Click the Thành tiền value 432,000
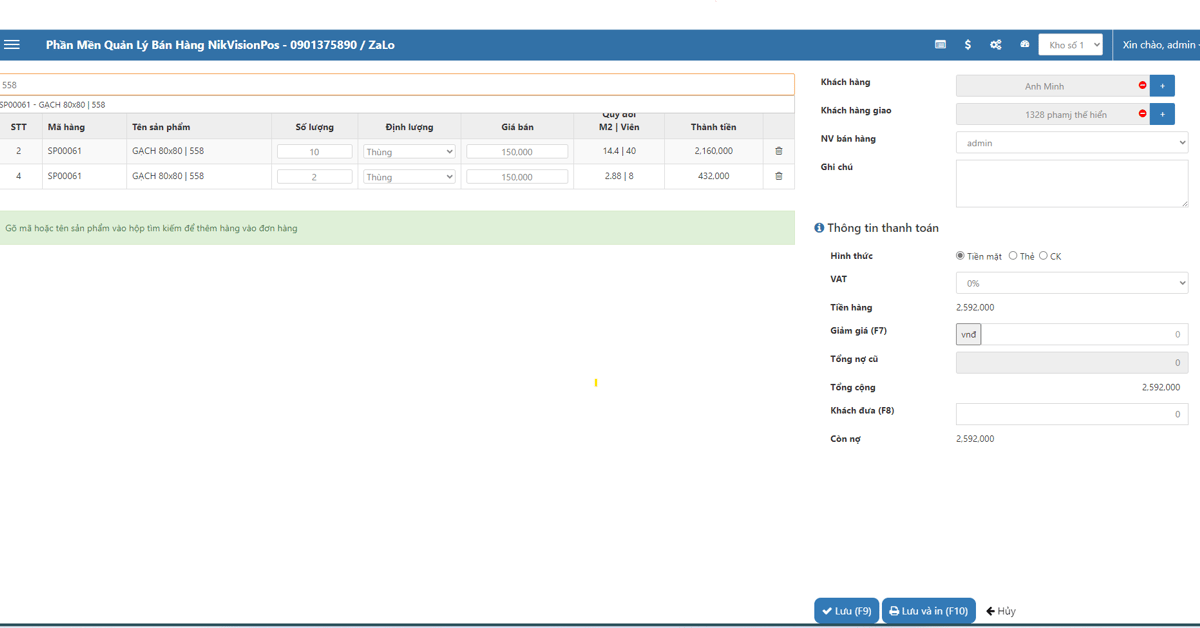The height and width of the screenshot is (628, 1200). (x=713, y=176)
